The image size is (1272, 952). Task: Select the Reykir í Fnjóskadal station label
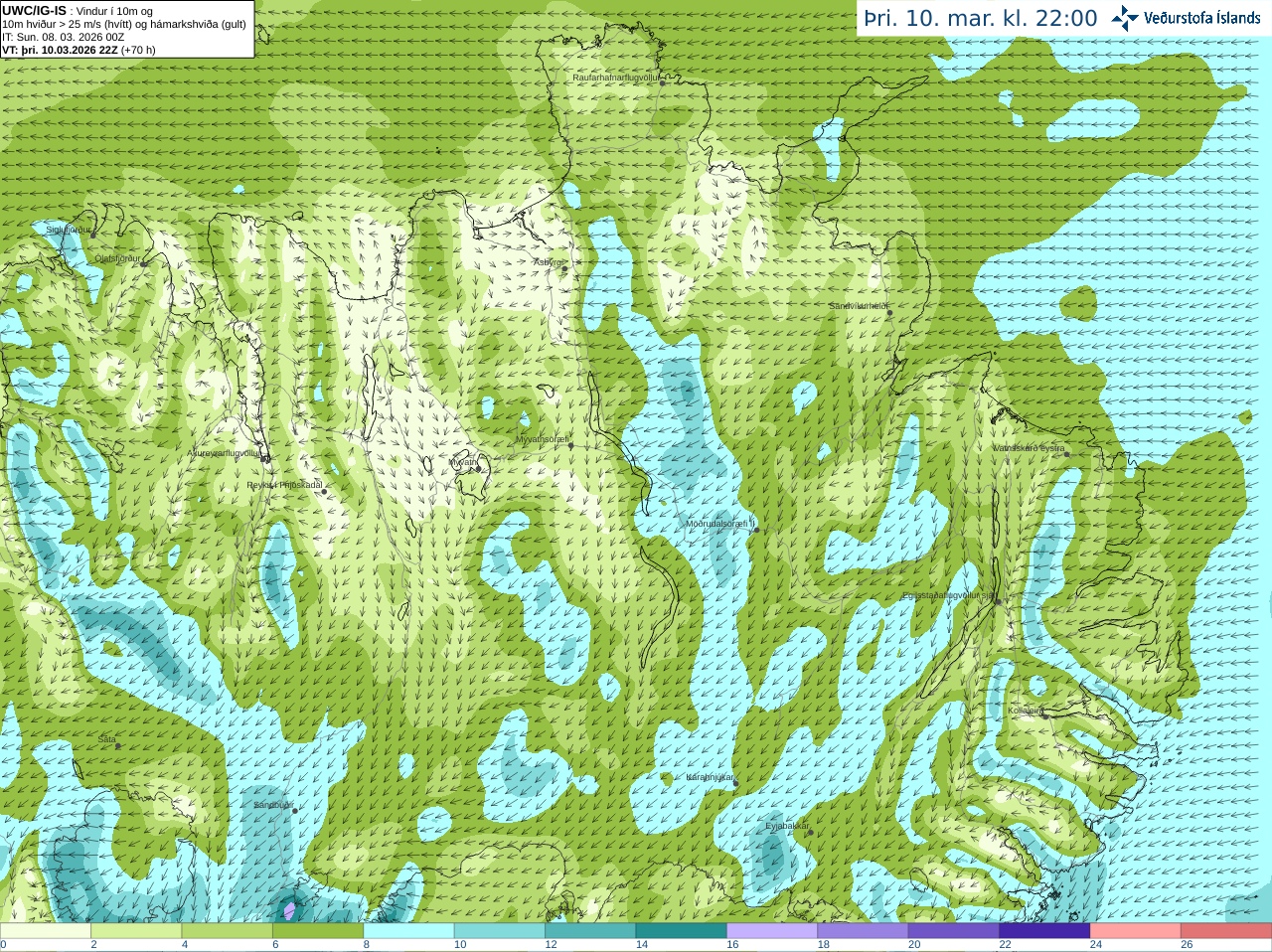284,486
